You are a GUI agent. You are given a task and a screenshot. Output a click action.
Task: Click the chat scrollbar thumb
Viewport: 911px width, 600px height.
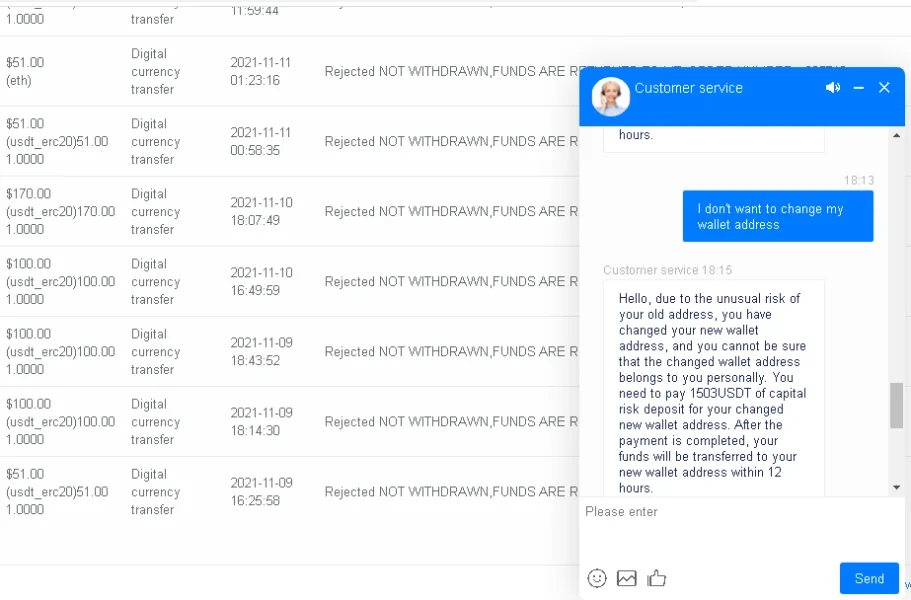point(896,405)
